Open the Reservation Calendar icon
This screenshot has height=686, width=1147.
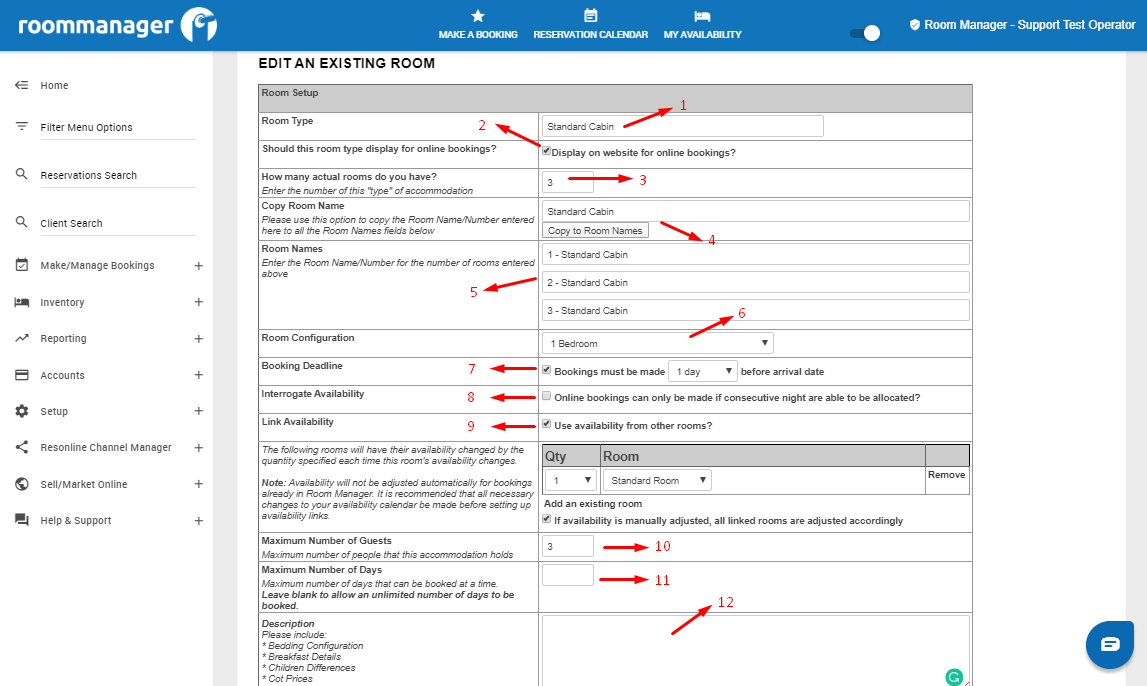[590, 15]
